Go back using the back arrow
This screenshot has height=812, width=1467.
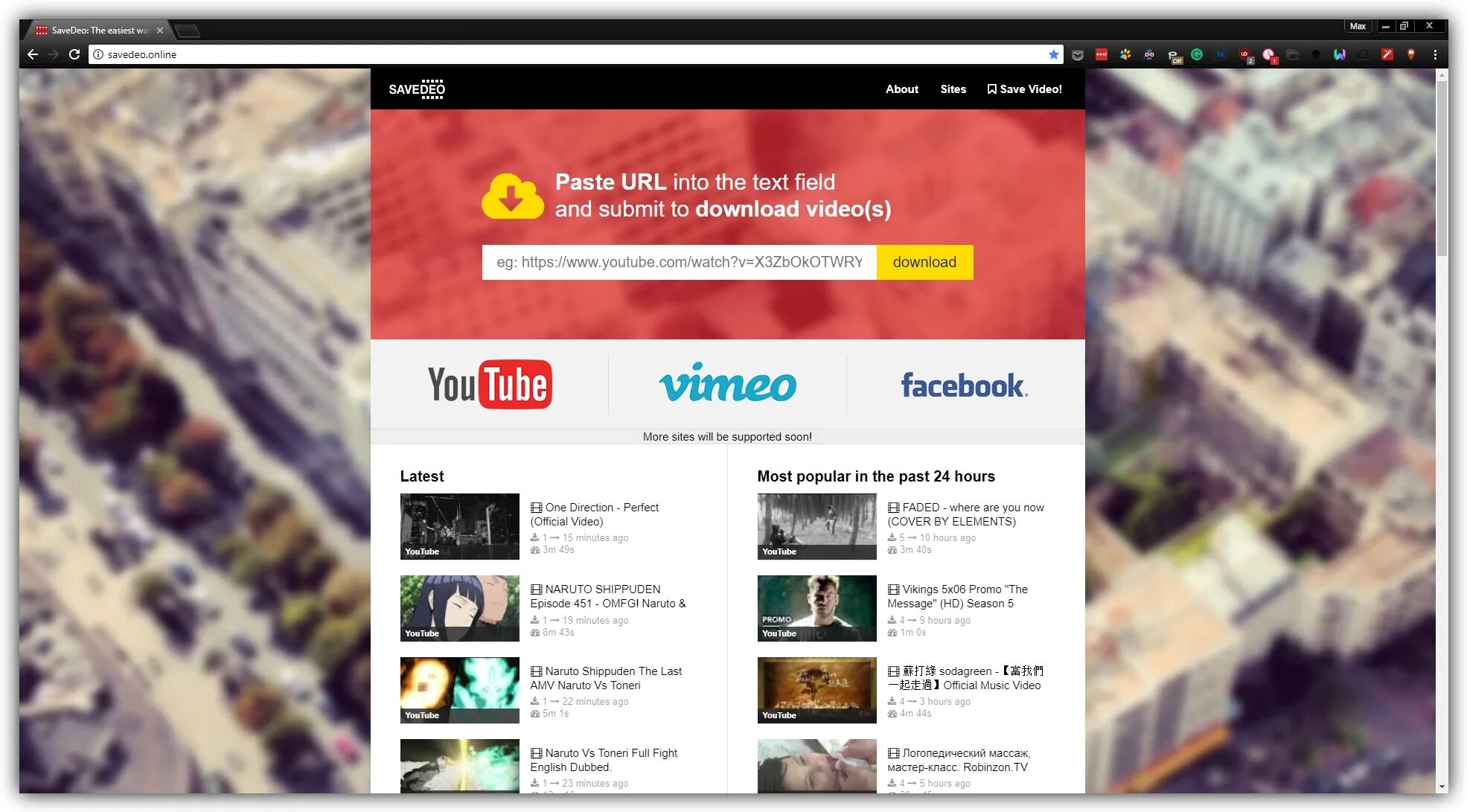click(x=32, y=54)
